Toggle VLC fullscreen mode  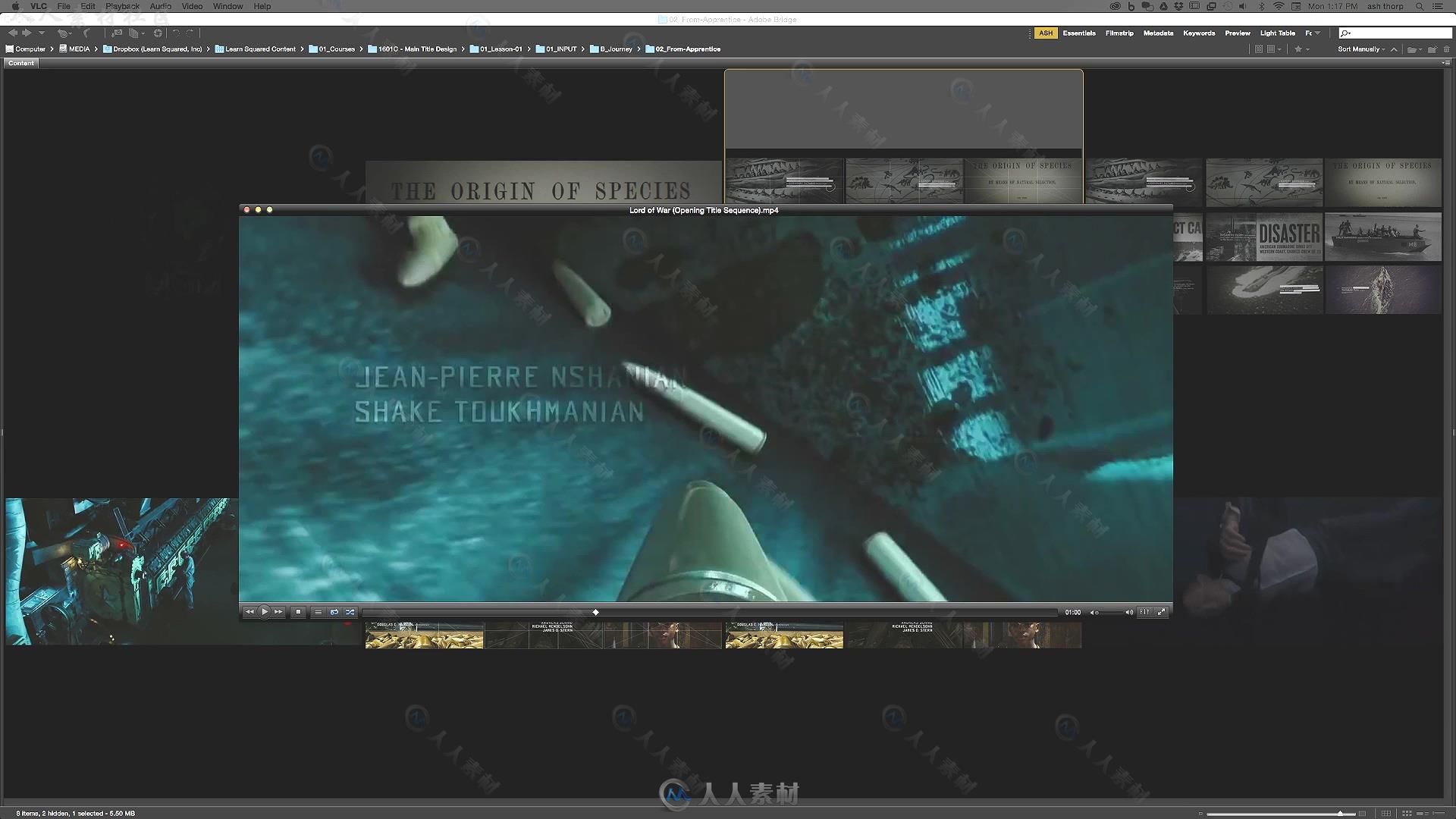click(1161, 612)
